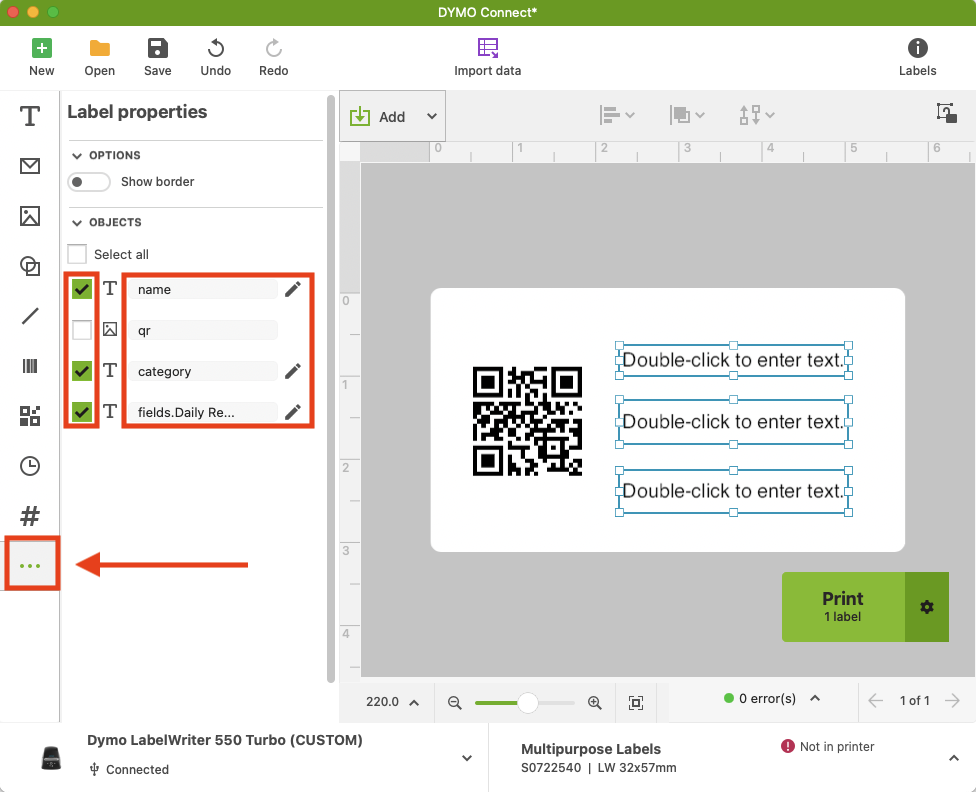Collapse the OPTIONS section
This screenshot has height=792, width=976.
click(77, 156)
